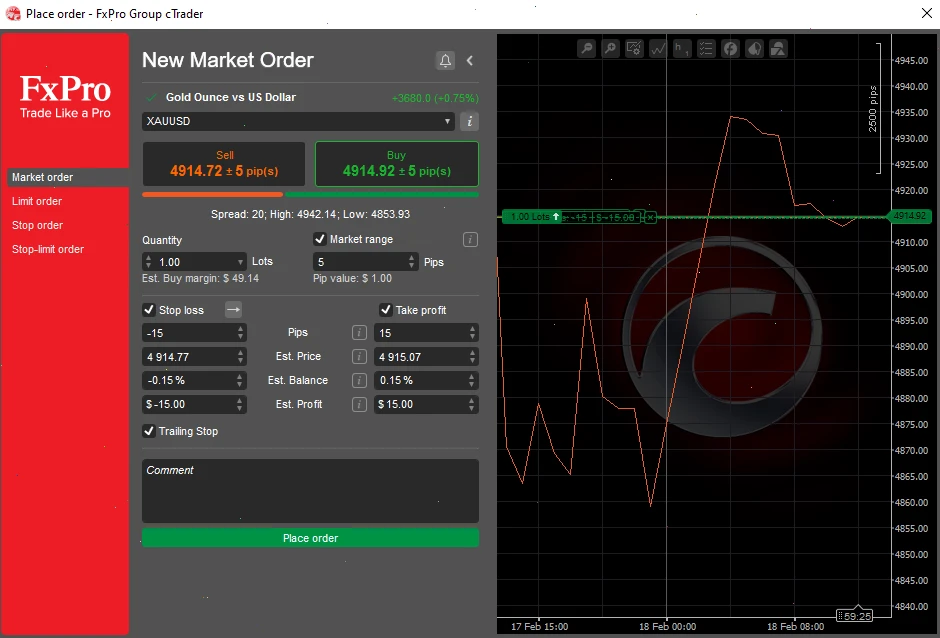Click the price alert bell icon

pyautogui.click(x=445, y=60)
